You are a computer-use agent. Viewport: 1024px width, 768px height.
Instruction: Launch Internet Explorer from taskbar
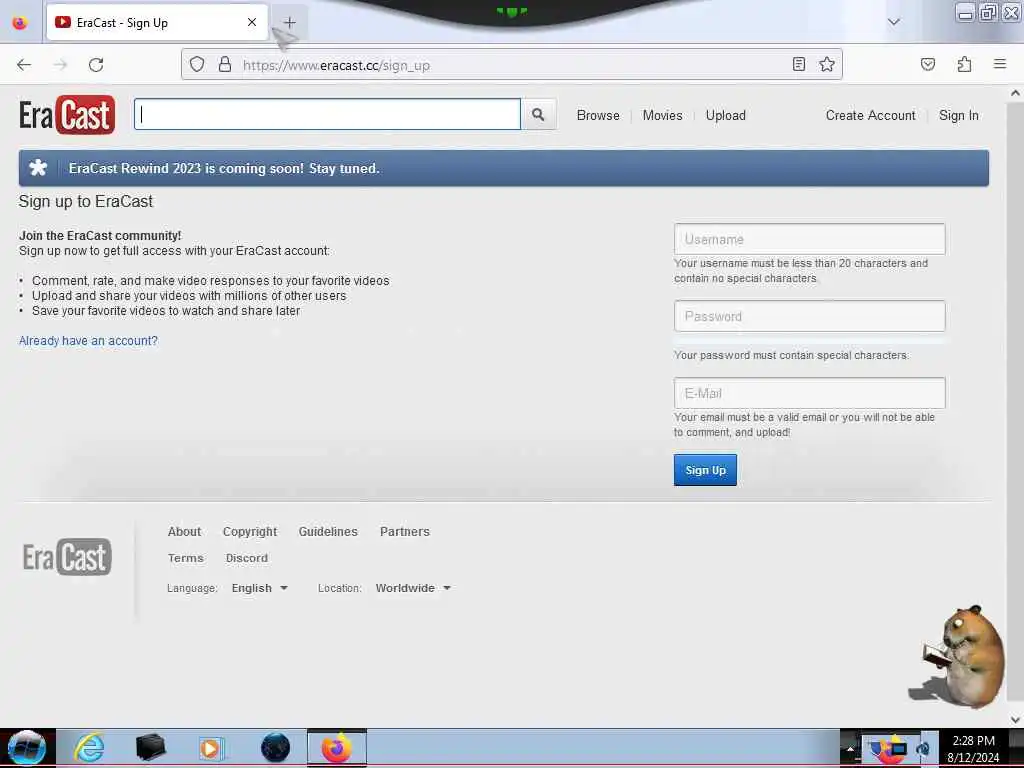89,747
